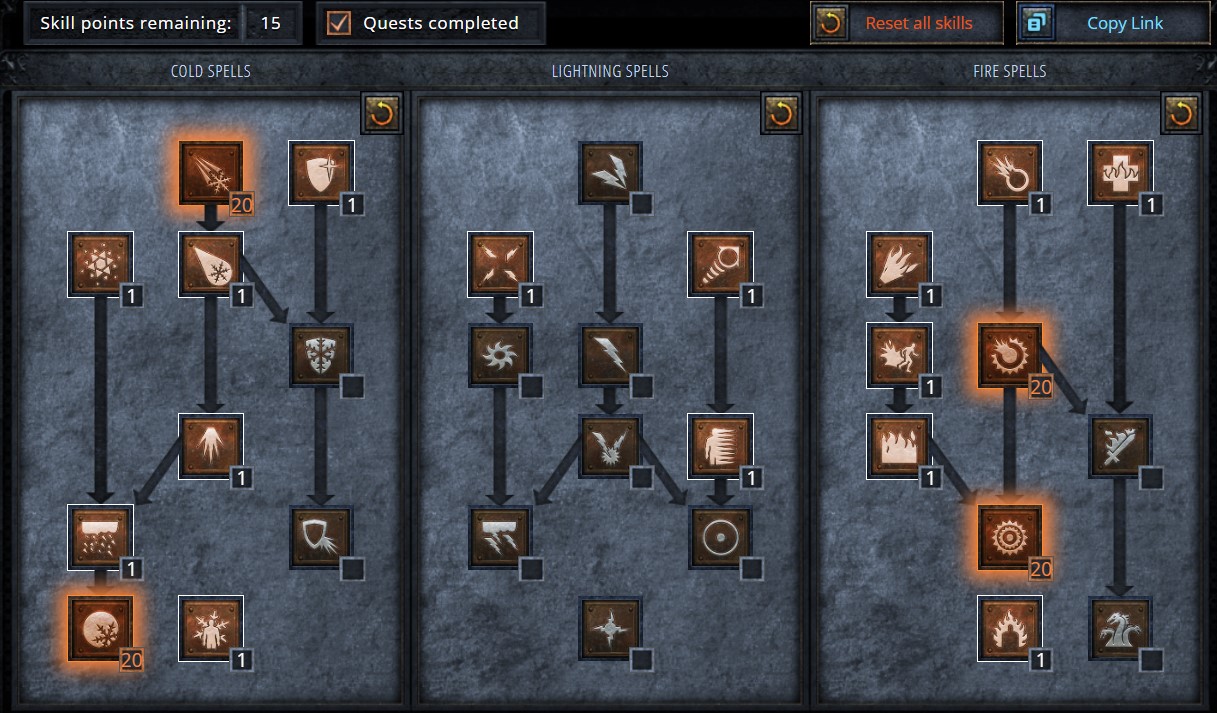Click the Fire Wall skill icon

[x=900, y=446]
